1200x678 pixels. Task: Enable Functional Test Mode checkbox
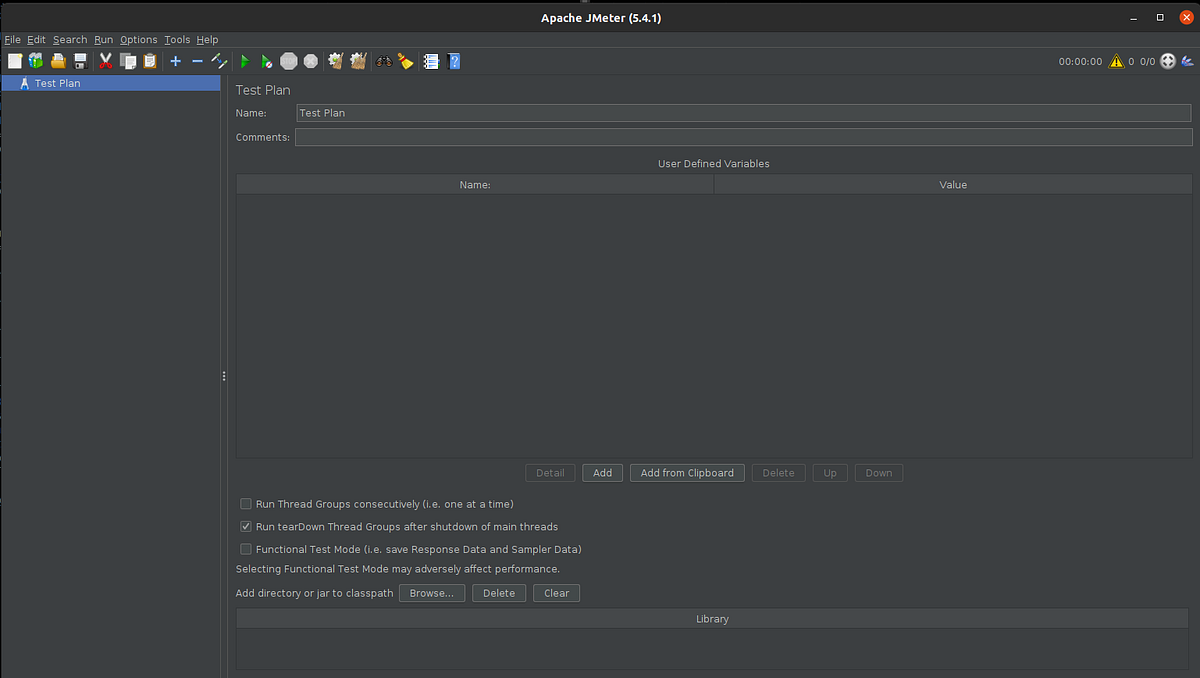pos(246,549)
